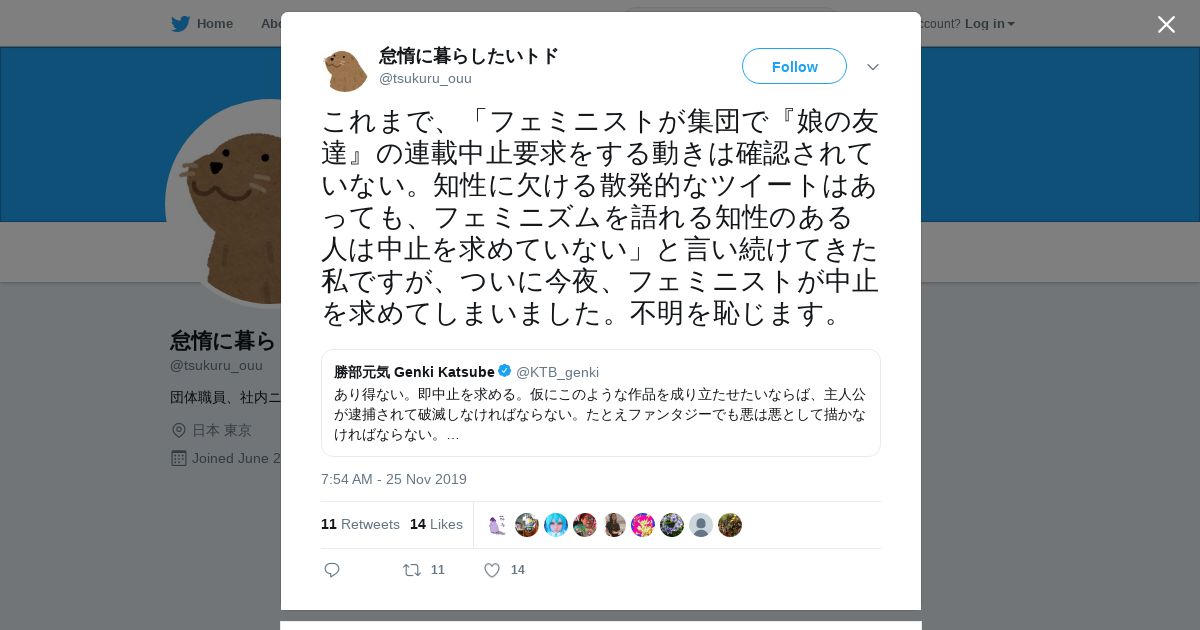Retweet using the retweet arrows icon
Image resolution: width=1200 pixels, height=630 pixels.
click(x=412, y=570)
